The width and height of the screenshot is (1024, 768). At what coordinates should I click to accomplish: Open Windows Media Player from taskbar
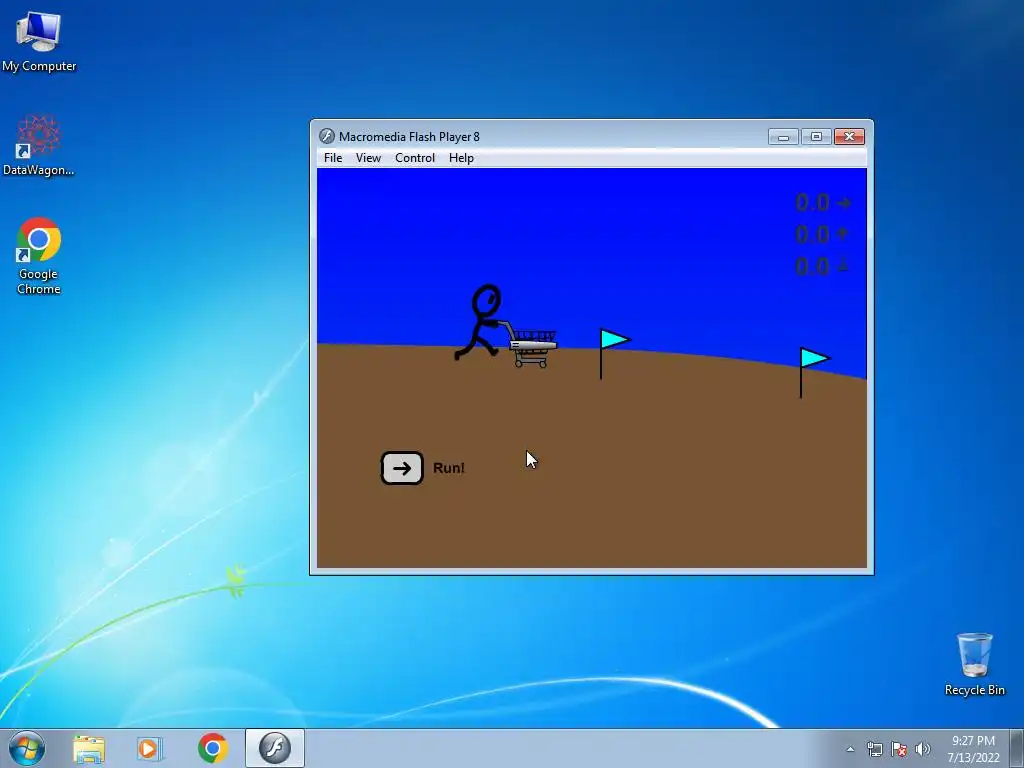(150, 748)
